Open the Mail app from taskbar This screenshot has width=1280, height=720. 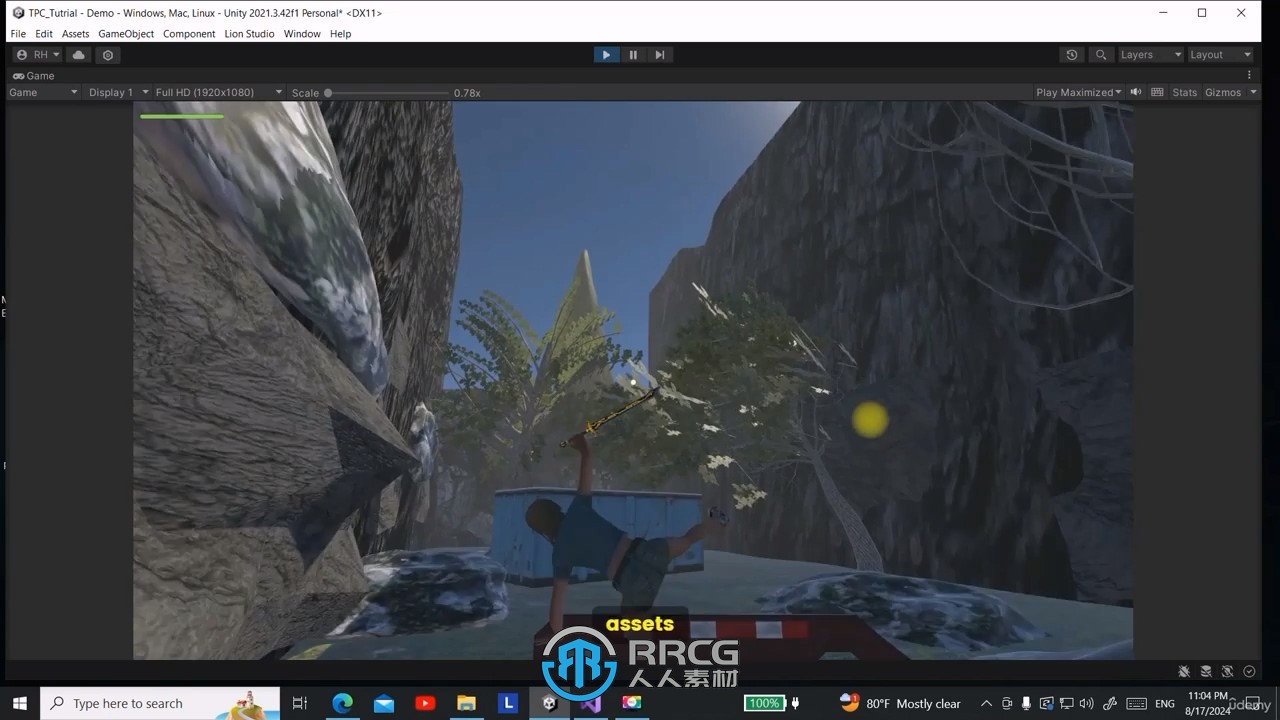[384, 703]
